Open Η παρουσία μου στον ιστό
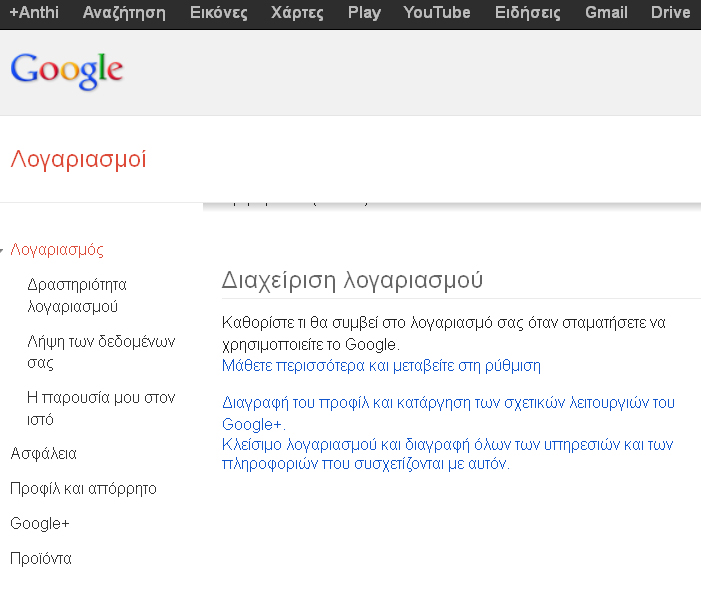 (100, 408)
